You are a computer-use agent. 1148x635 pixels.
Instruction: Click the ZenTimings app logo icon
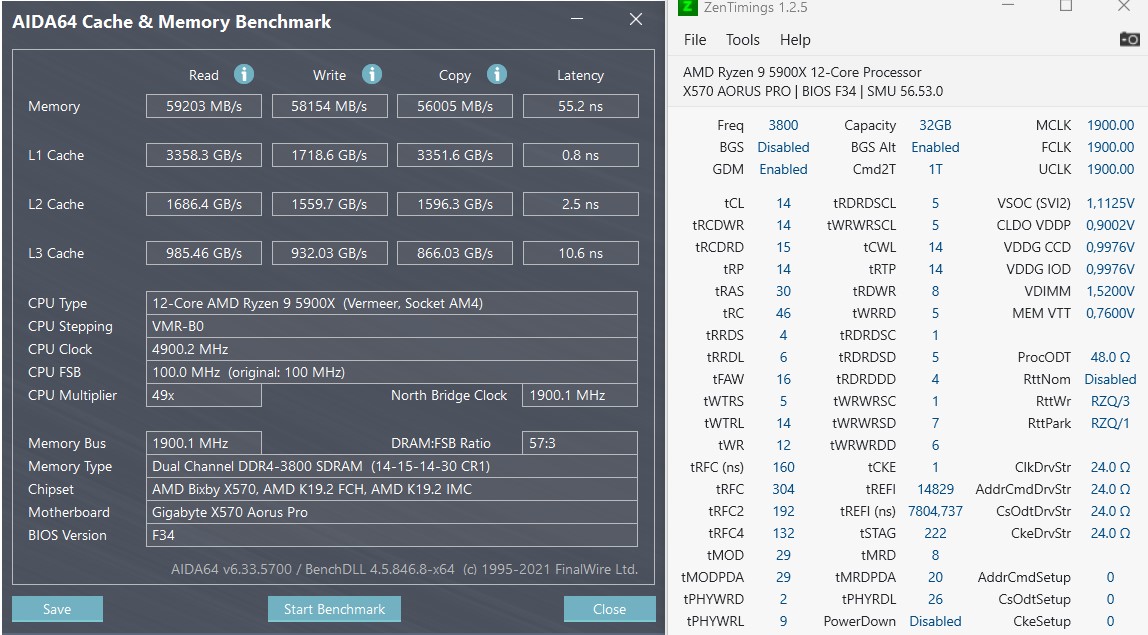pyautogui.click(x=687, y=7)
